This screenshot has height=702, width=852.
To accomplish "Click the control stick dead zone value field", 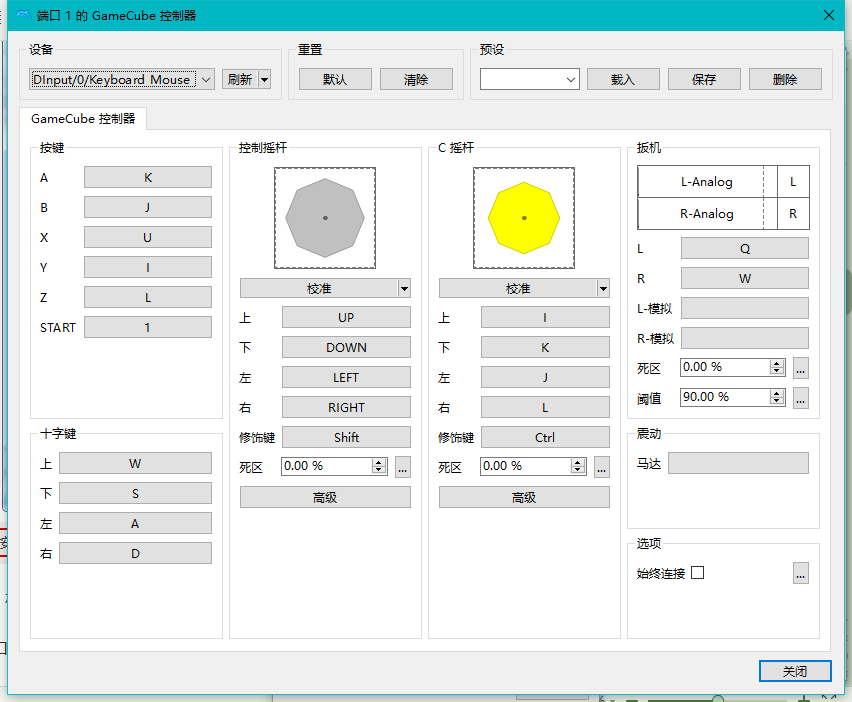I will 327,466.
